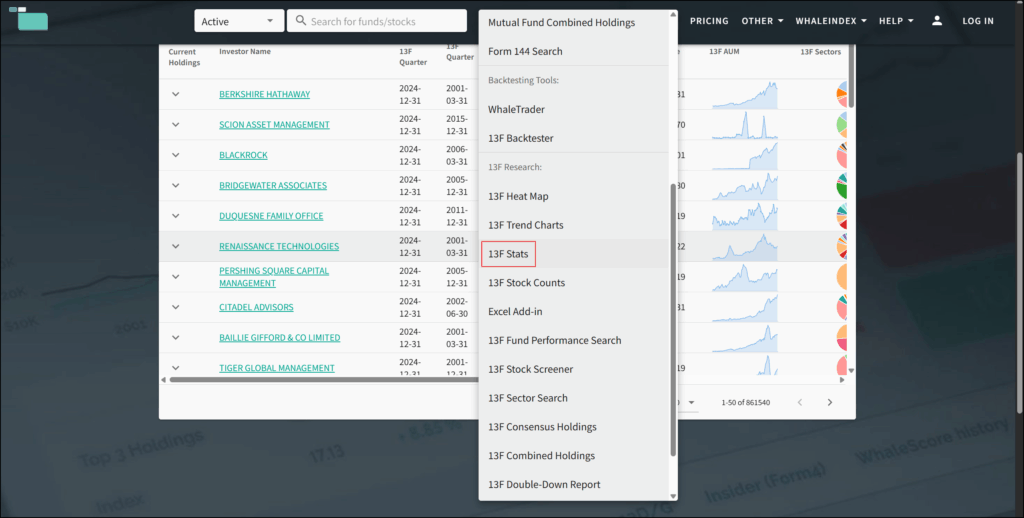Expand Citadel Advisors holdings row
Image resolution: width=1024 pixels, height=518 pixels.
tap(176, 307)
